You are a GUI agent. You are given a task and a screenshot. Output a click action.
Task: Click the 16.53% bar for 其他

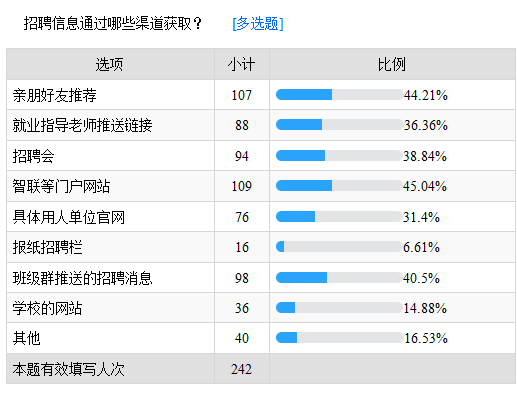click(x=339, y=338)
